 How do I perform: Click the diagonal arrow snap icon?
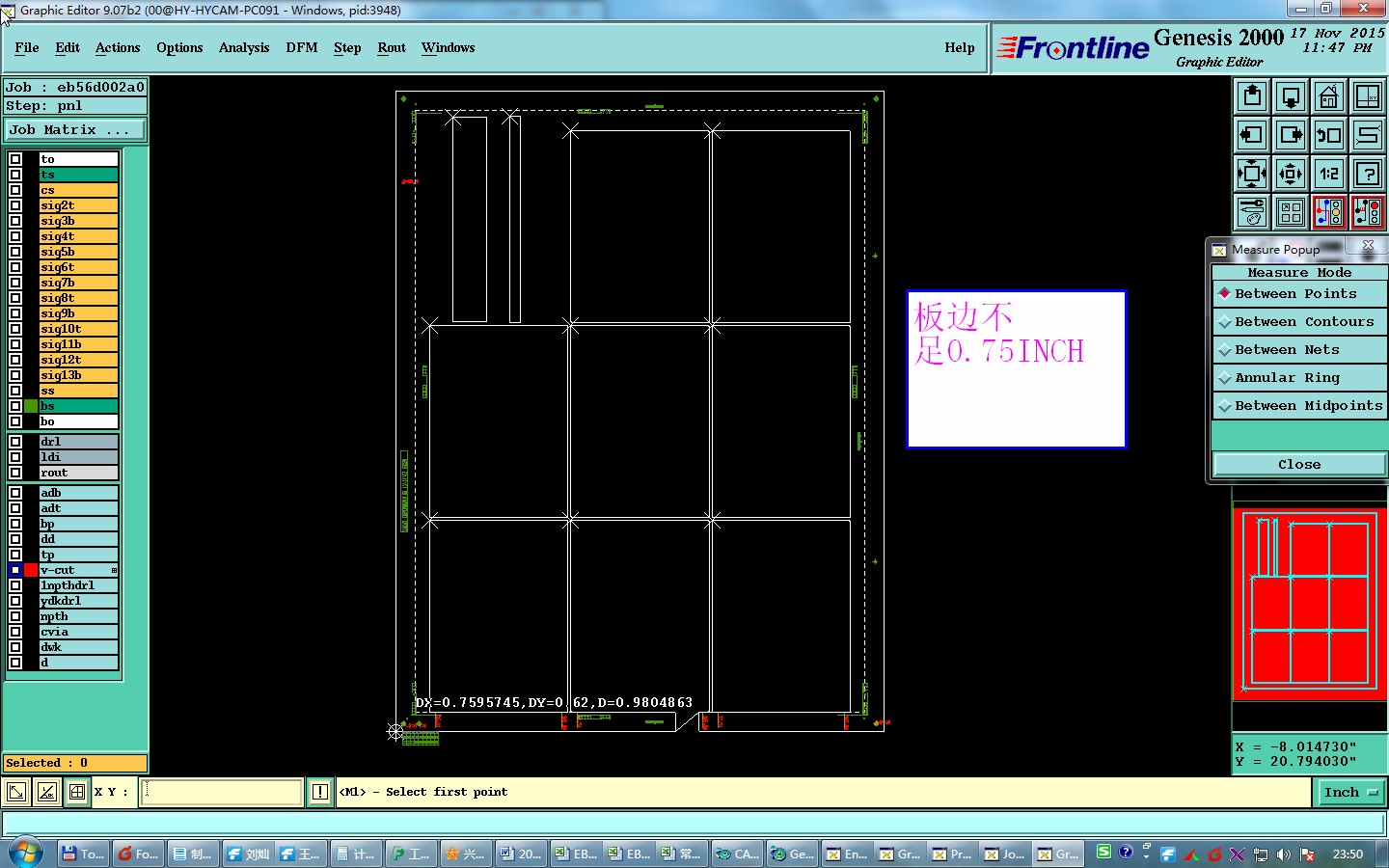click(x=16, y=793)
